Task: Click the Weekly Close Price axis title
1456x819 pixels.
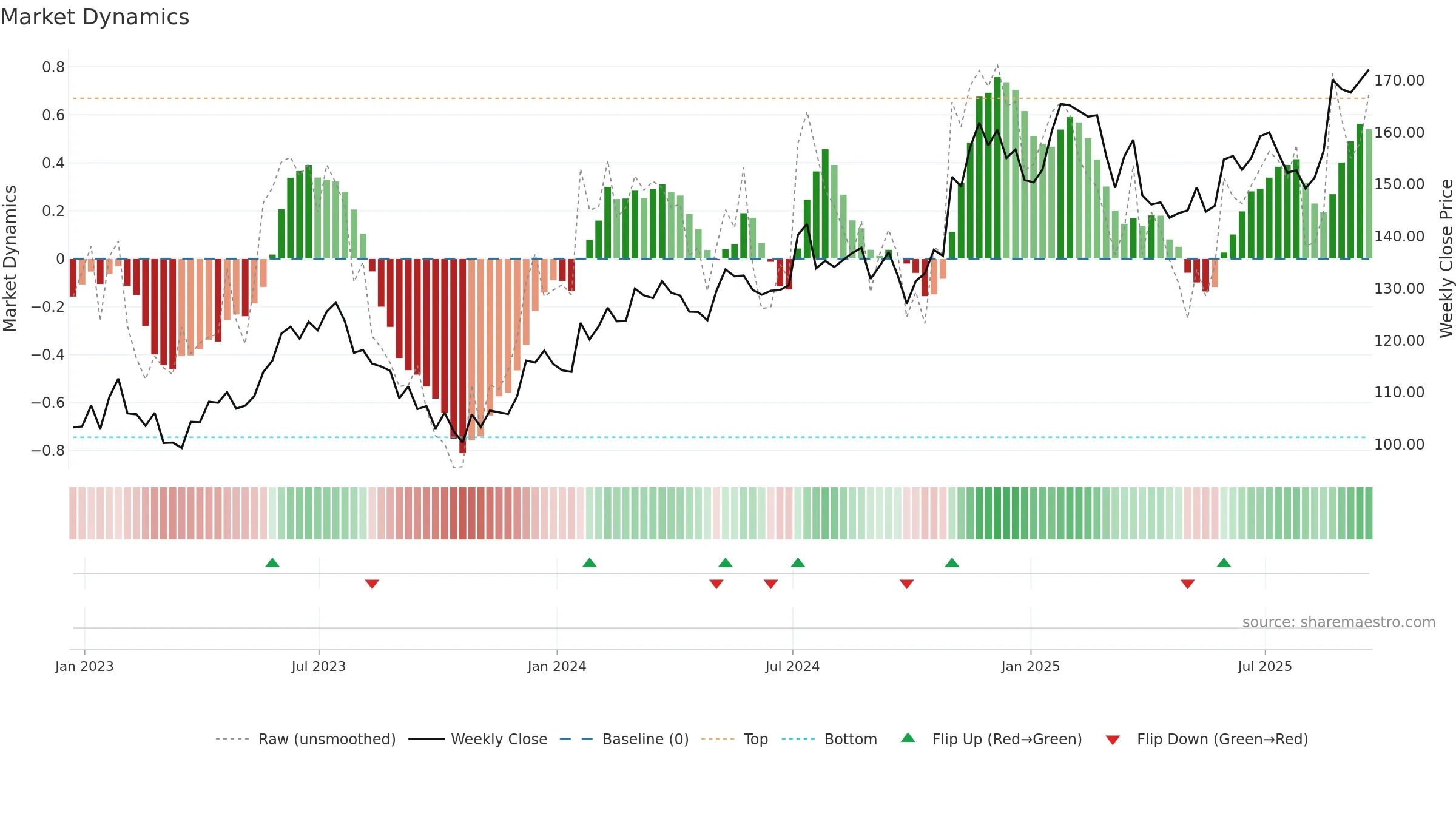Action: coord(1446,258)
